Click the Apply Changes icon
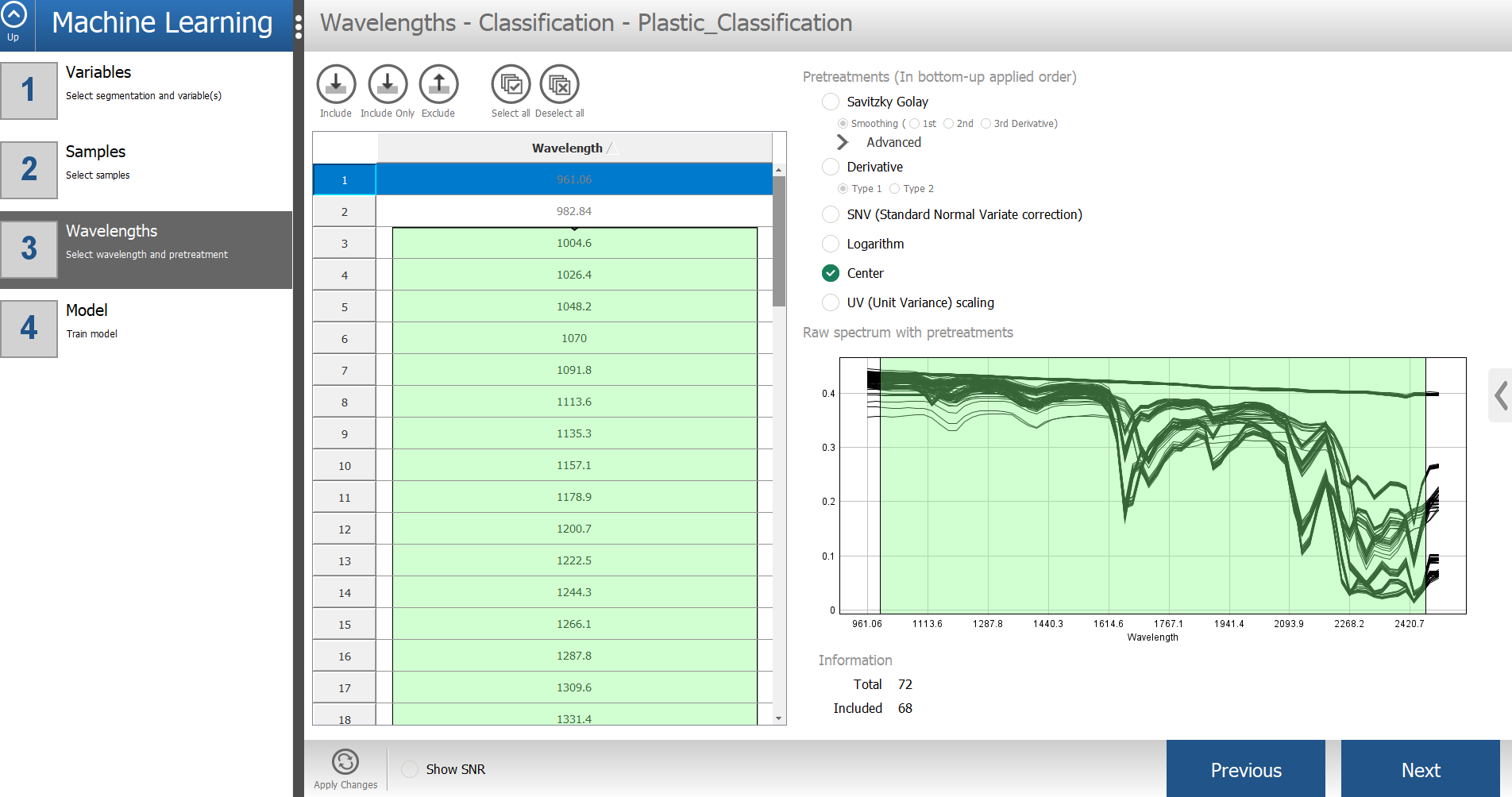Image resolution: width=1512 pixels, height=797 pixels. [x=345, y=762]
